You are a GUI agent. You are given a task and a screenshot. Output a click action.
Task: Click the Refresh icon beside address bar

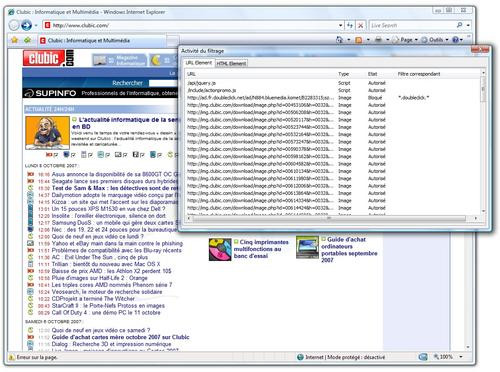pos(350,25)
